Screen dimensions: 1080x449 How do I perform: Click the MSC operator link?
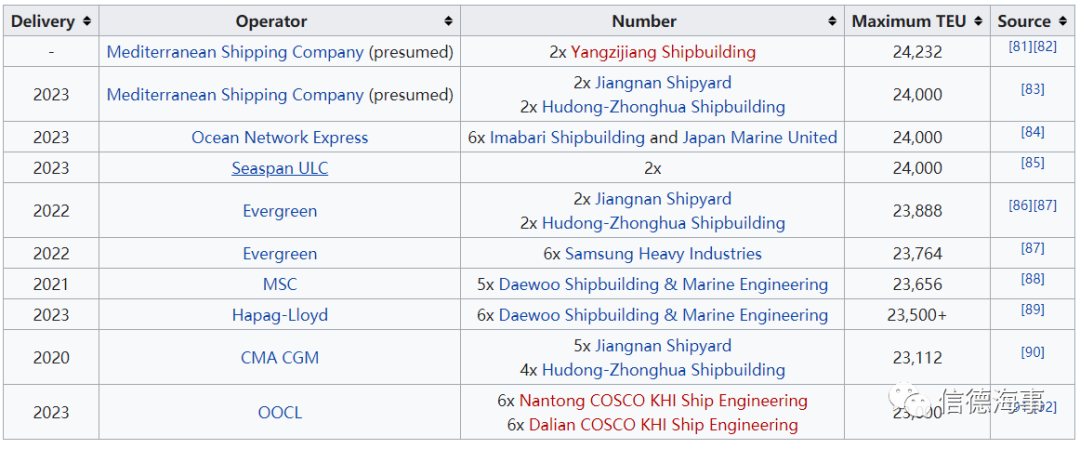pos(280,285)
